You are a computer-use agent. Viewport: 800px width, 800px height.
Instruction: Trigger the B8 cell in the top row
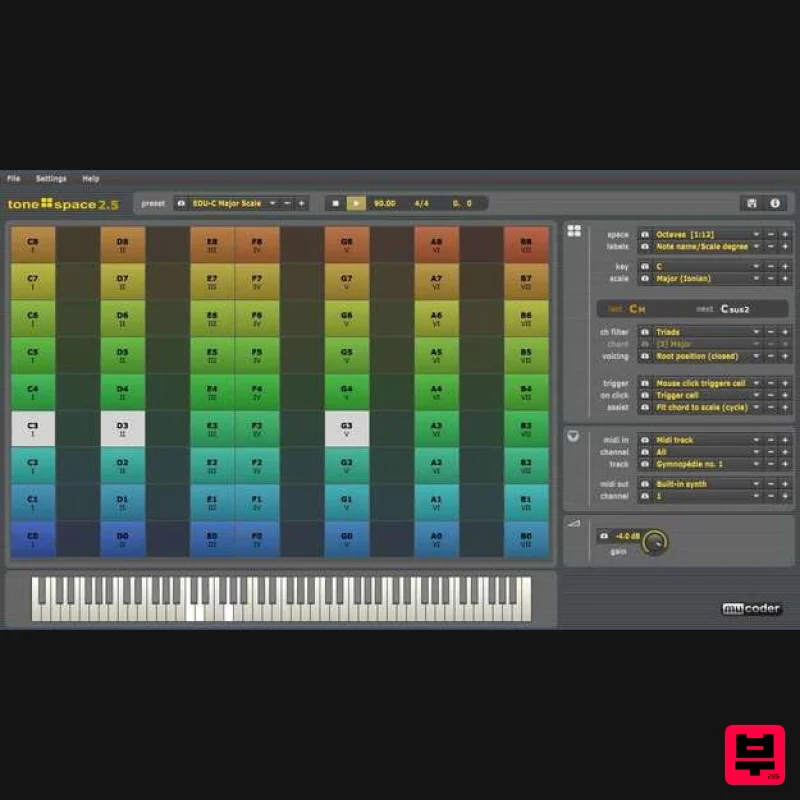pyautogui.click(x=526, y=244)
